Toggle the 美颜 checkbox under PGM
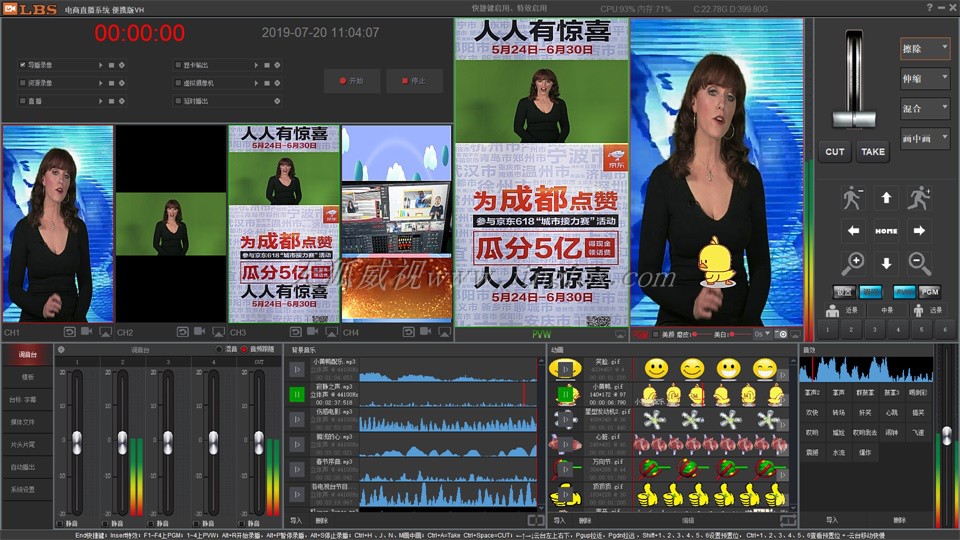960x540 pixels. 656,334
